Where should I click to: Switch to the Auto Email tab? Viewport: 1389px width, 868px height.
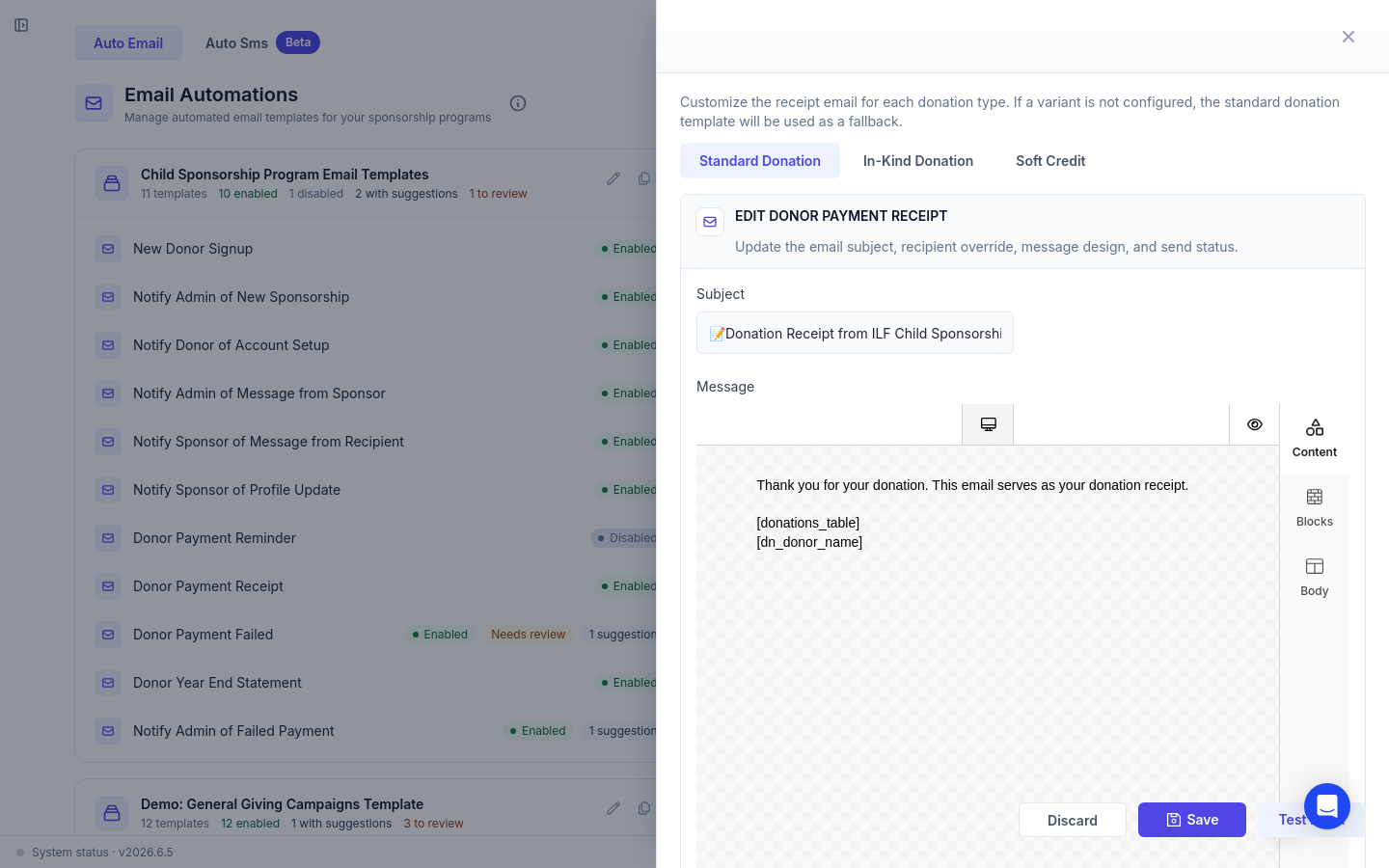pos(128,43)
